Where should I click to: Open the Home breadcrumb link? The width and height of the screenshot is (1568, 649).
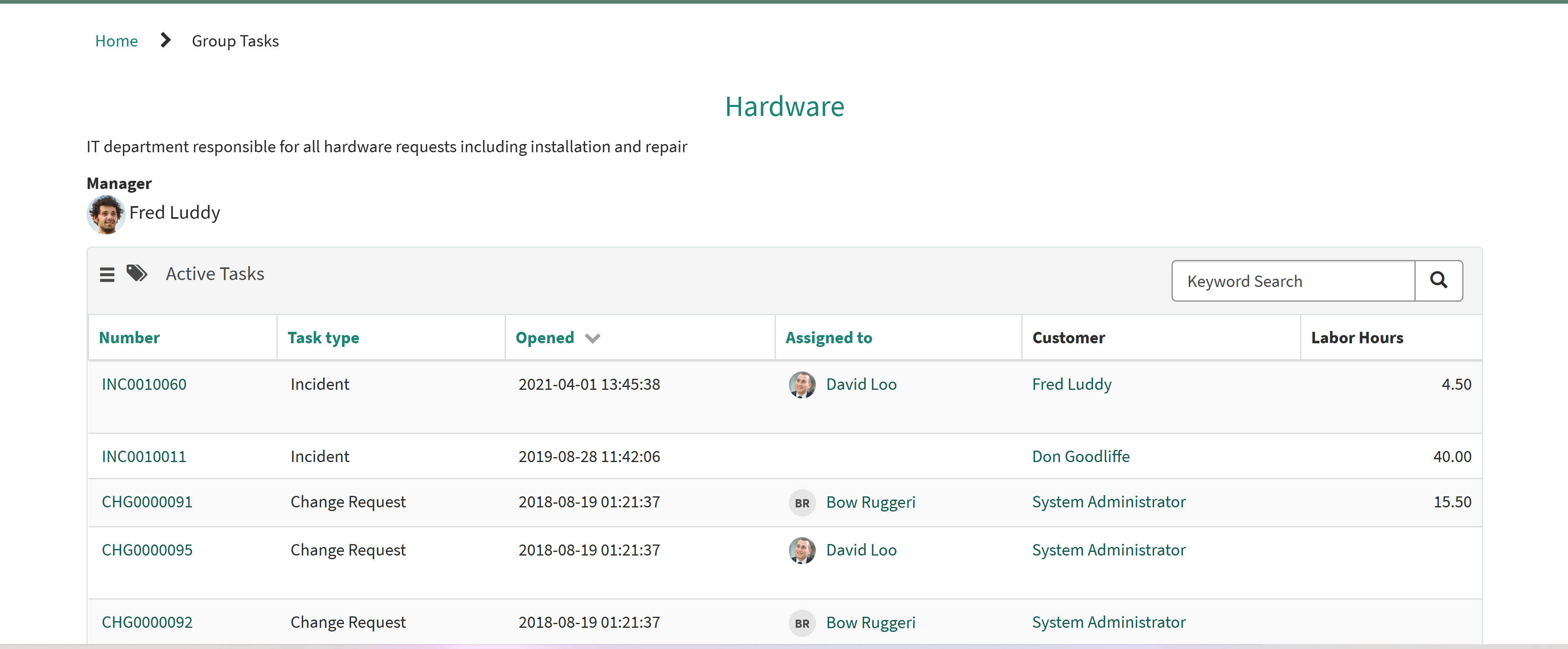116,41
